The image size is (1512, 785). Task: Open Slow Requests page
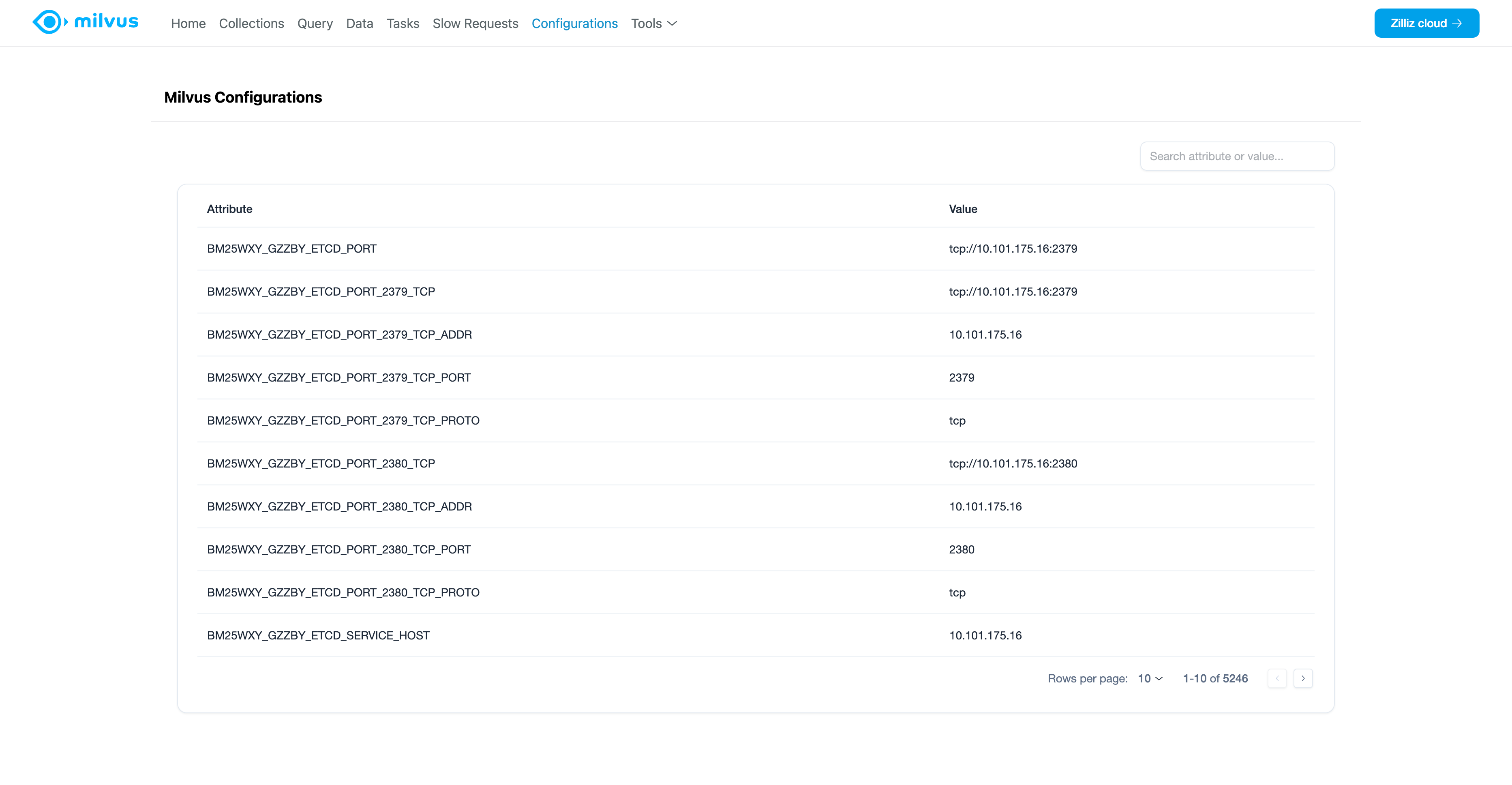(x=475, y=24)
